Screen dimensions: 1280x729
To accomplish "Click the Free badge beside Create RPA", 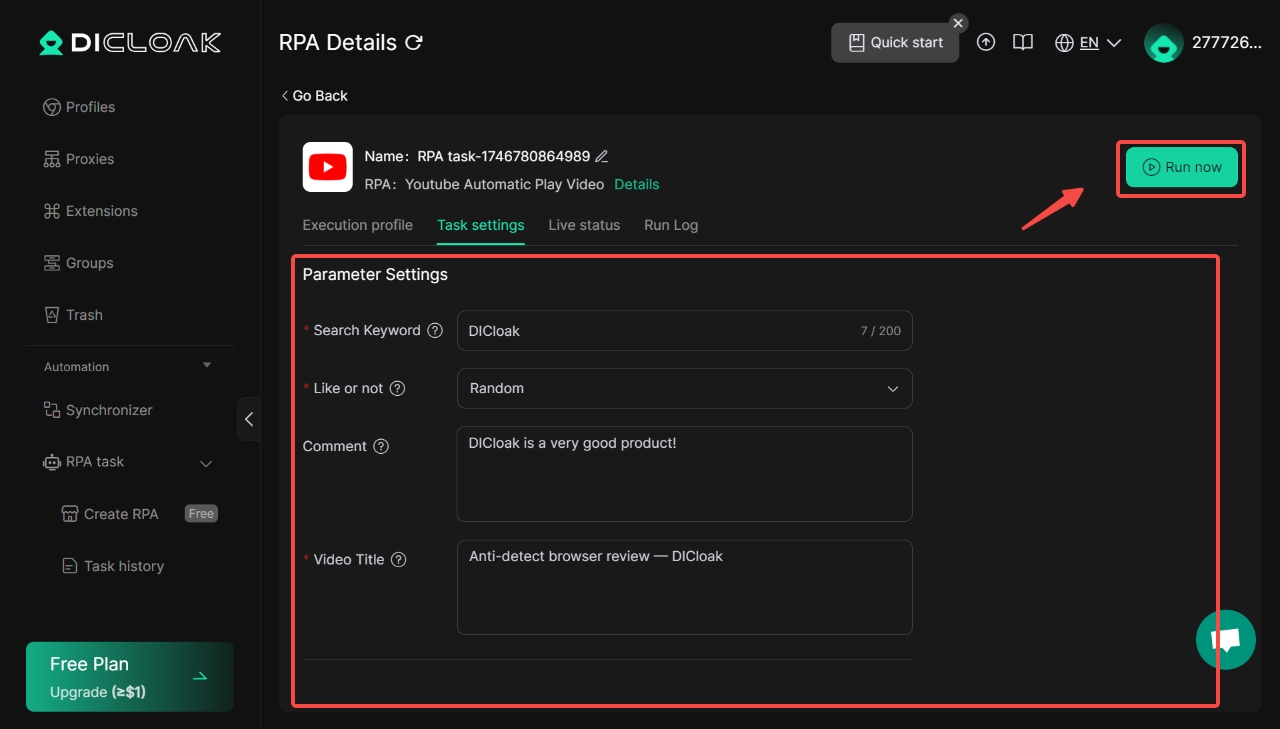I will pos(201,514).
